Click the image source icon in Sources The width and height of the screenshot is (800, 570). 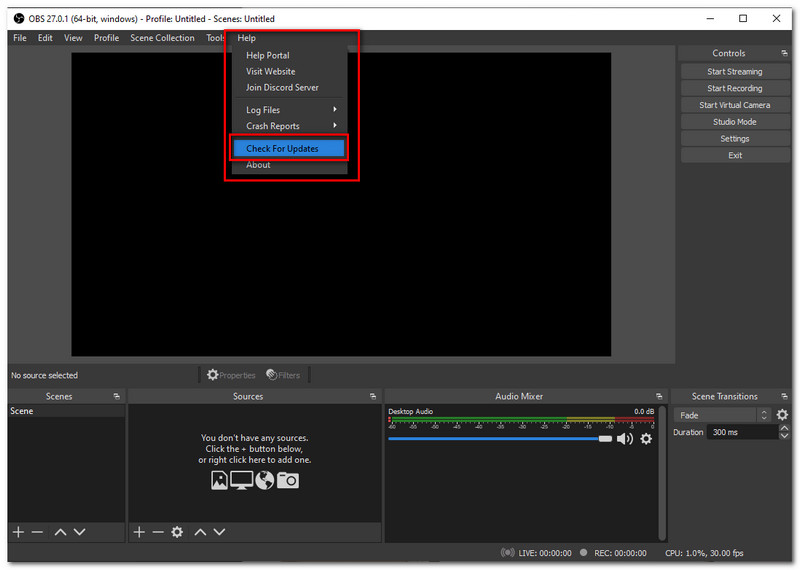click(219, 480)
